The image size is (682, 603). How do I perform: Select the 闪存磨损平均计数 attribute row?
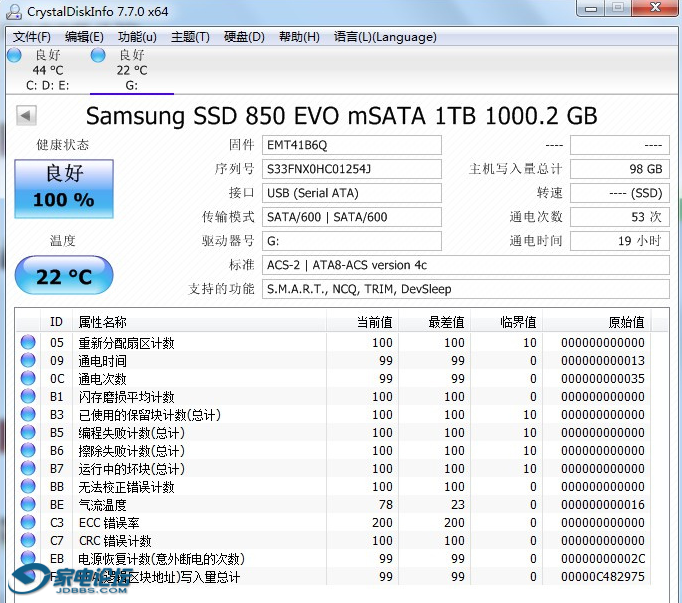334,397
